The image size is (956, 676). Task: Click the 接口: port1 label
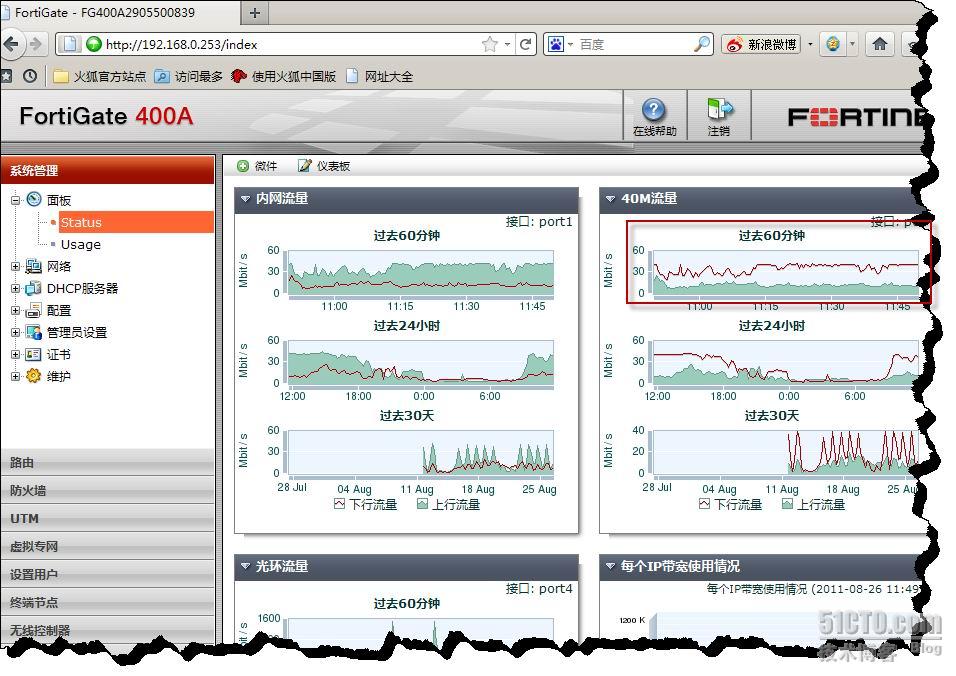pos(539,222)
